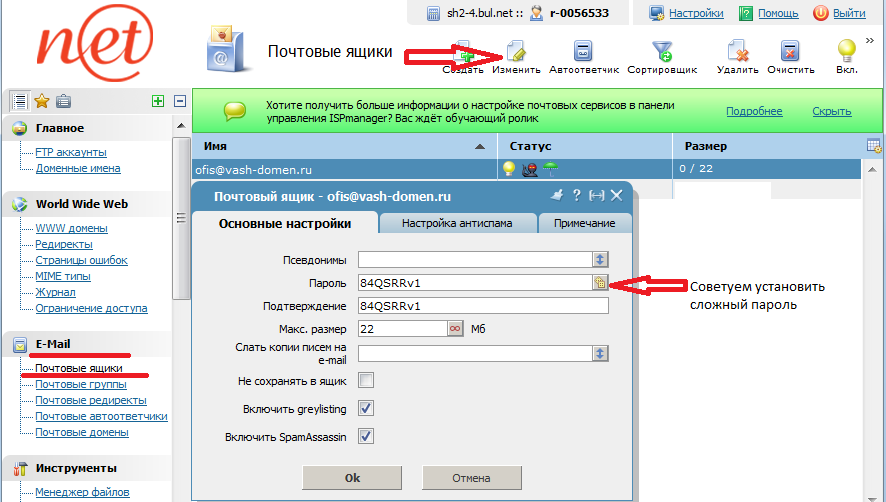Switch to the Настройка антиспама tab
The height and width of the screenshot is (502, 886).
[x=457, y=223]
